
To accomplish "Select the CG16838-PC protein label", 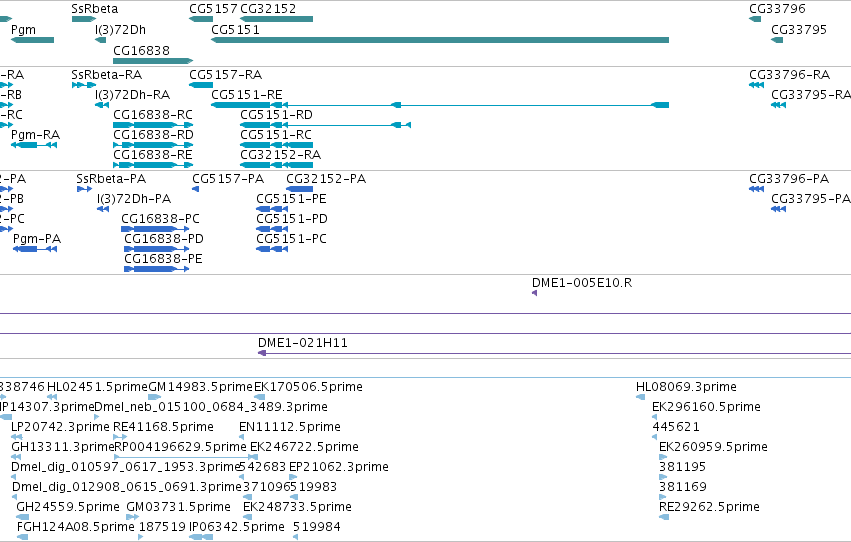I will [x=160, y=219].
